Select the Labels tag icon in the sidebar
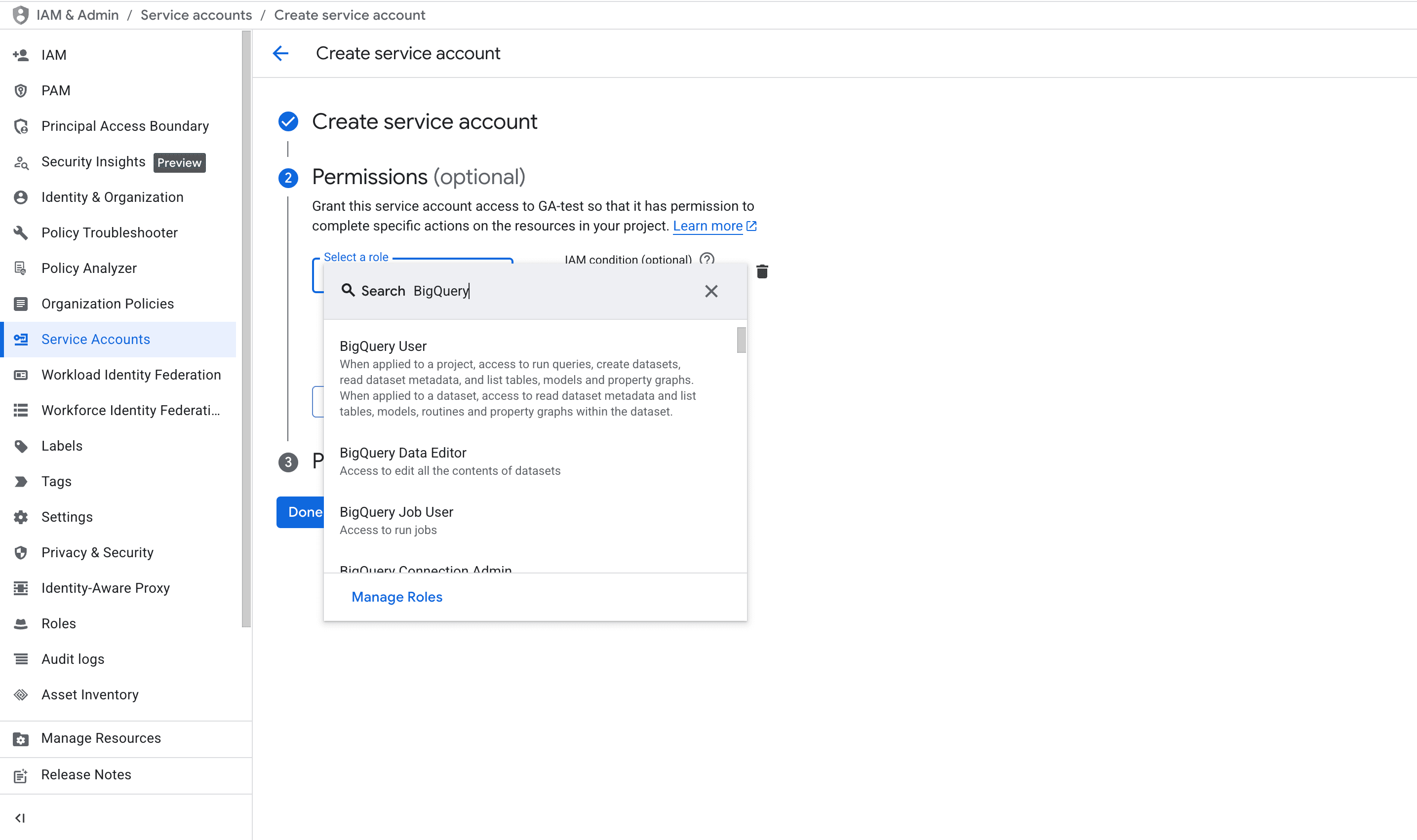The height and width of the screenshot is (840, 1417). [x=21, y=446]
